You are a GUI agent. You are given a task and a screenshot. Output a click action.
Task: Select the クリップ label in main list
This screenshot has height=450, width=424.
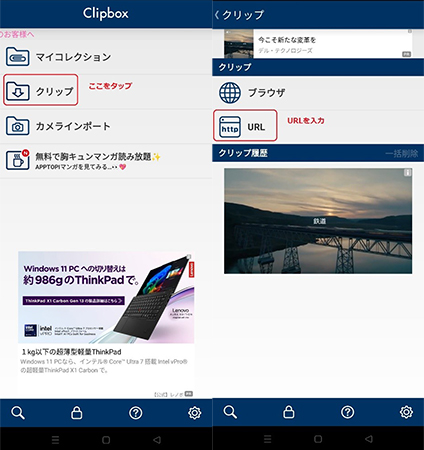pyautogui.click(x=55, y=91)
